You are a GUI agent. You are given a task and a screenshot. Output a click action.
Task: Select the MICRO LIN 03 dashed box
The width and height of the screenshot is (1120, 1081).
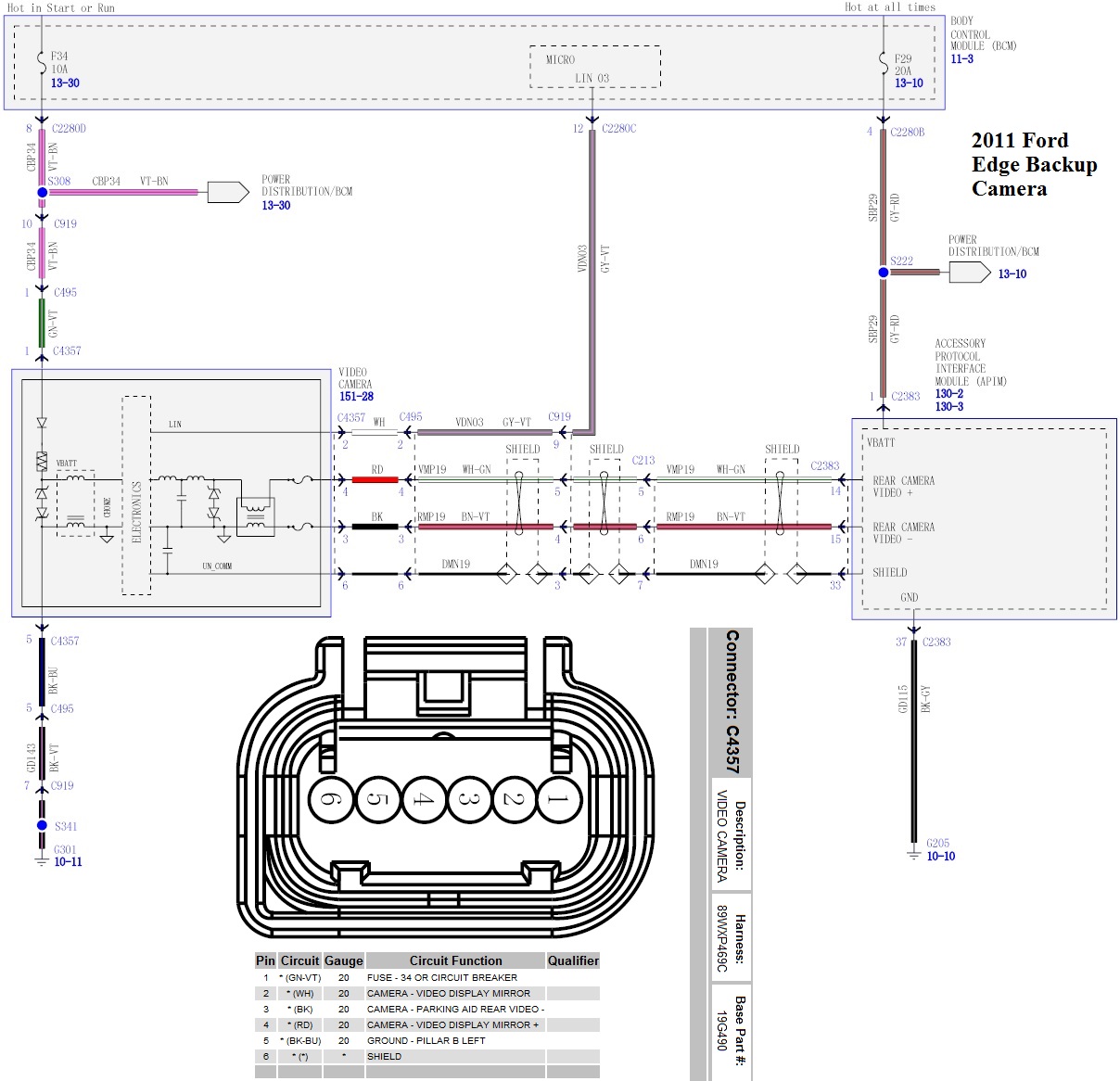pyautogui.click(x=595, y=67)
